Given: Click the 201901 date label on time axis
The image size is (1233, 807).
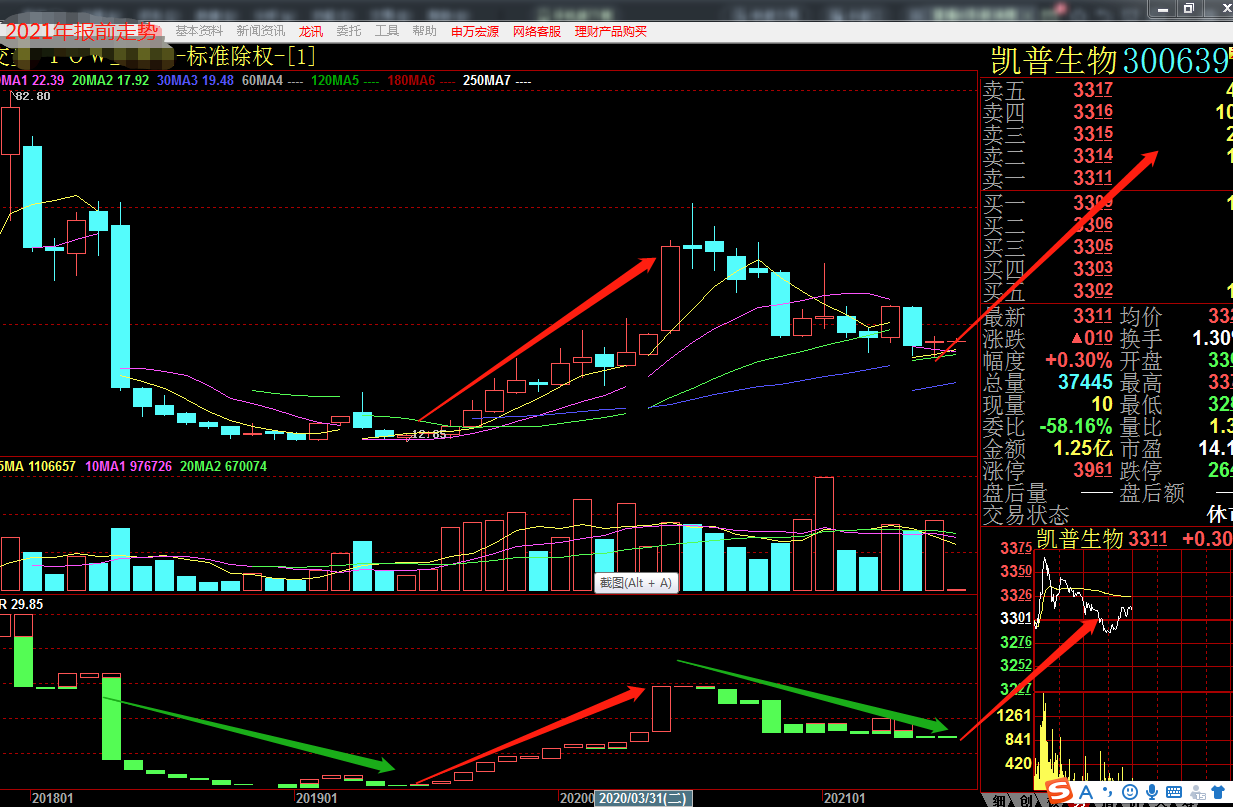Looking at the screenshot, I should coord(316,799).
